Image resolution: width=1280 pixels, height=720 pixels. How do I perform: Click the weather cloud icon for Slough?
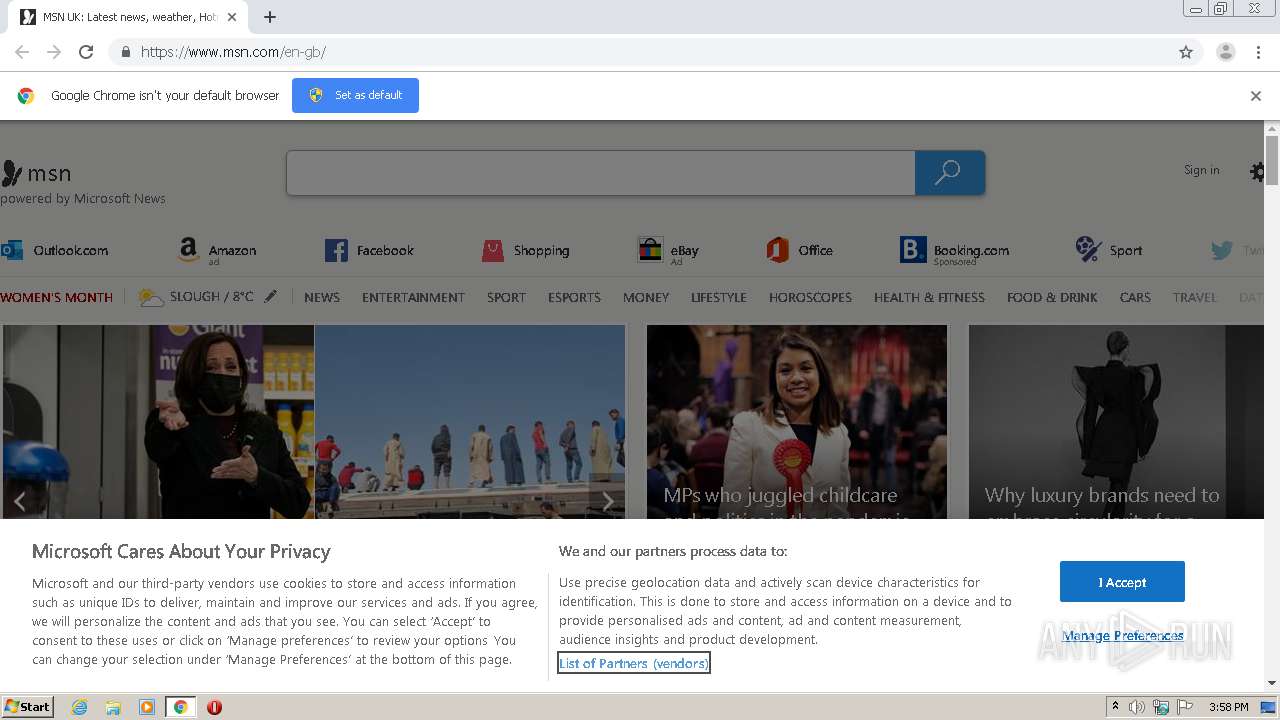[151, 297]
